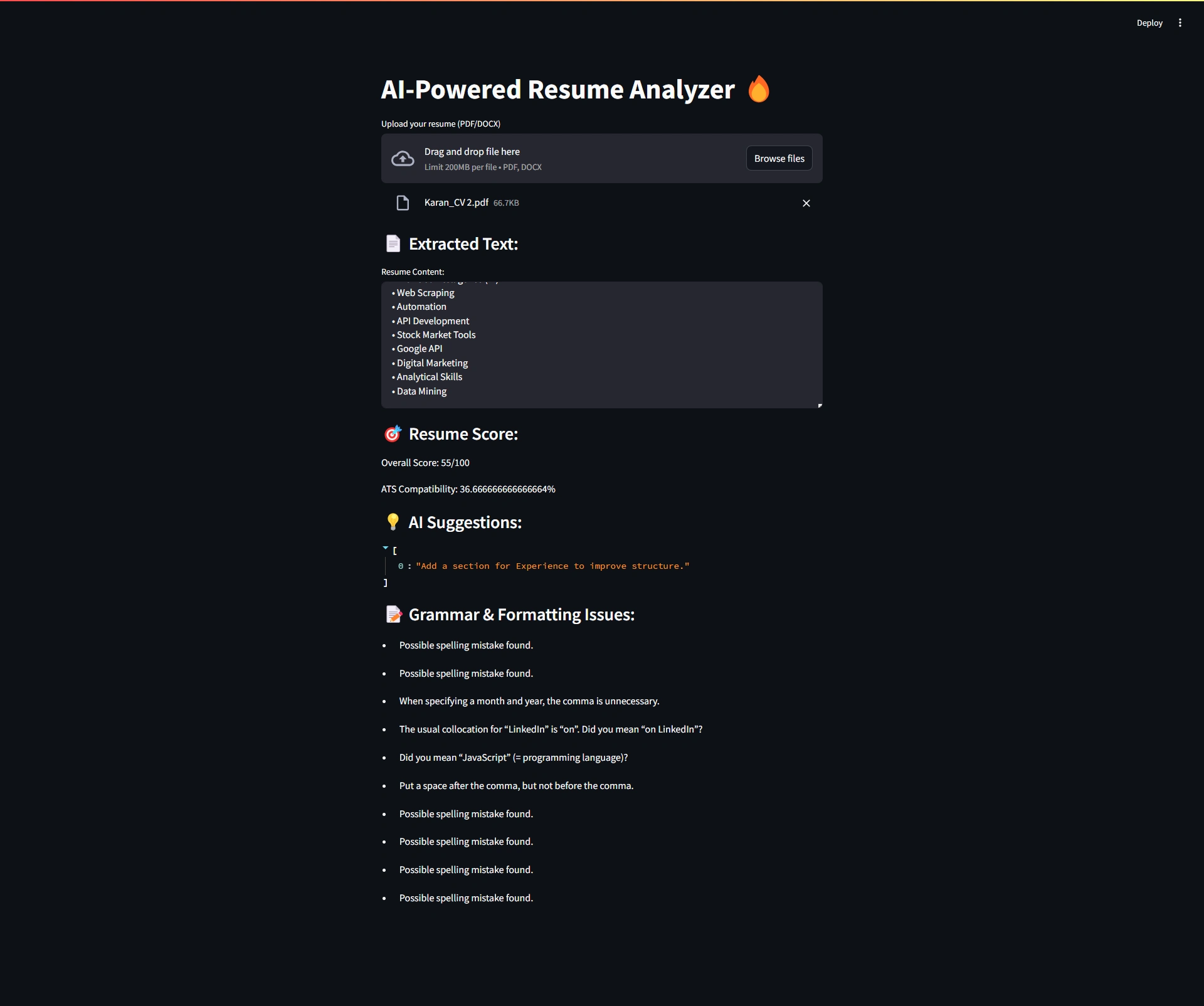Click the fire emoji beside the title
This screenshot has width=1204, height=1006.
point(759,89)
